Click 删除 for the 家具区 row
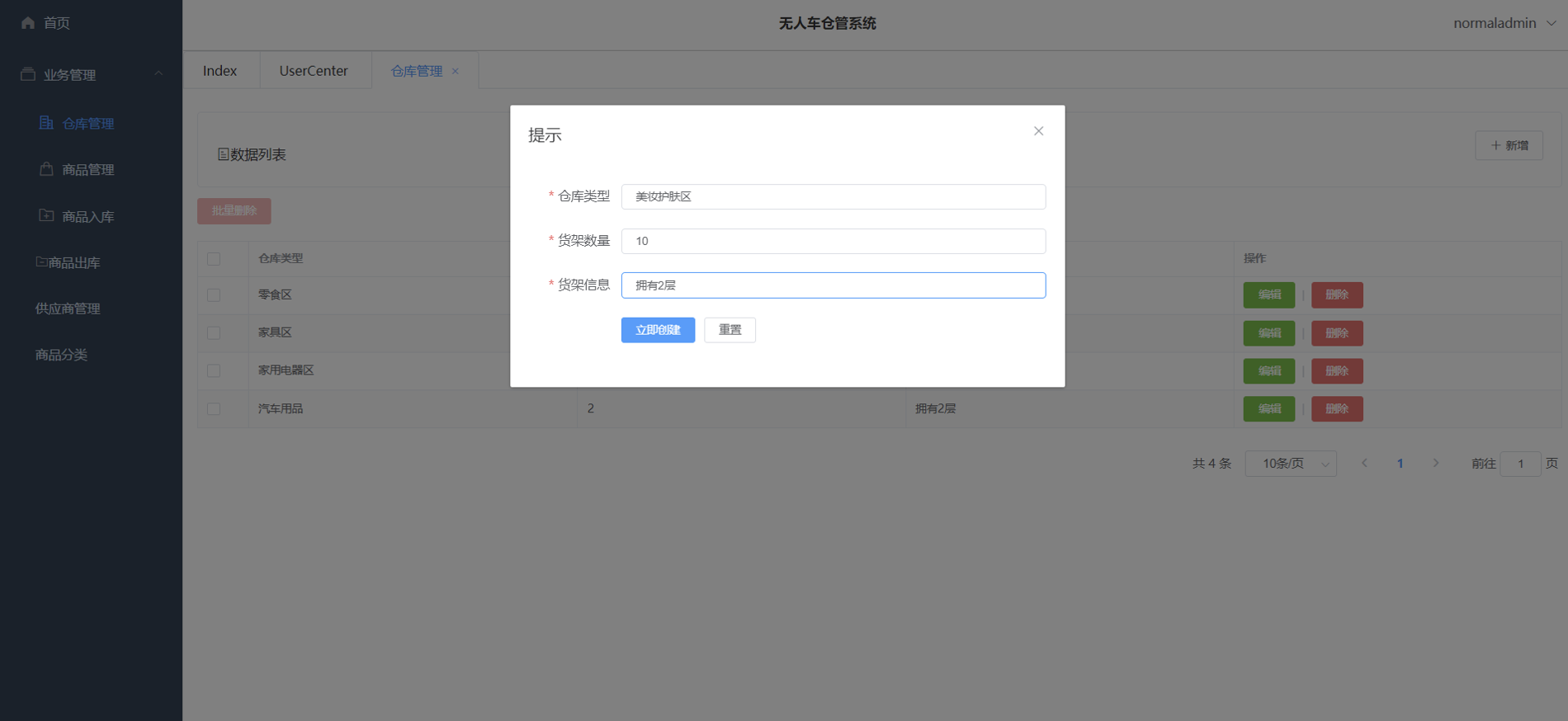 (1337, 333)
